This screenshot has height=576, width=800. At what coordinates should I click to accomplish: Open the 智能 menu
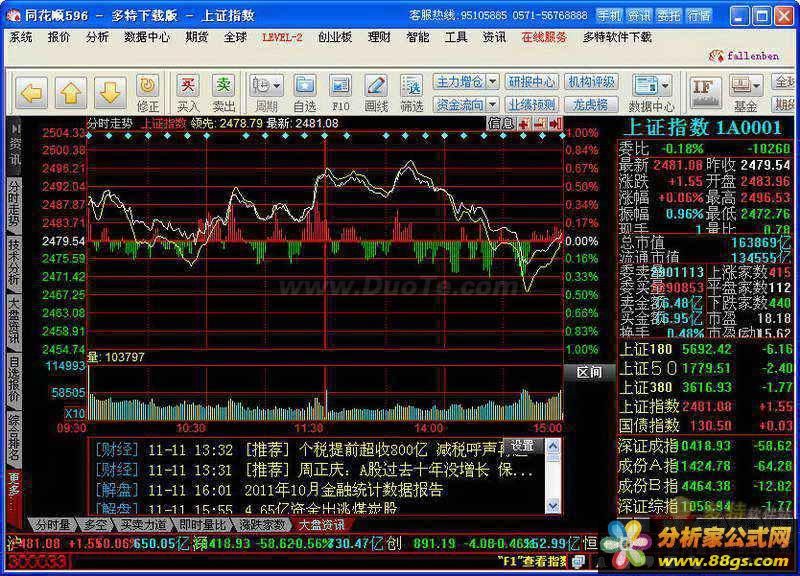(418, 37)
